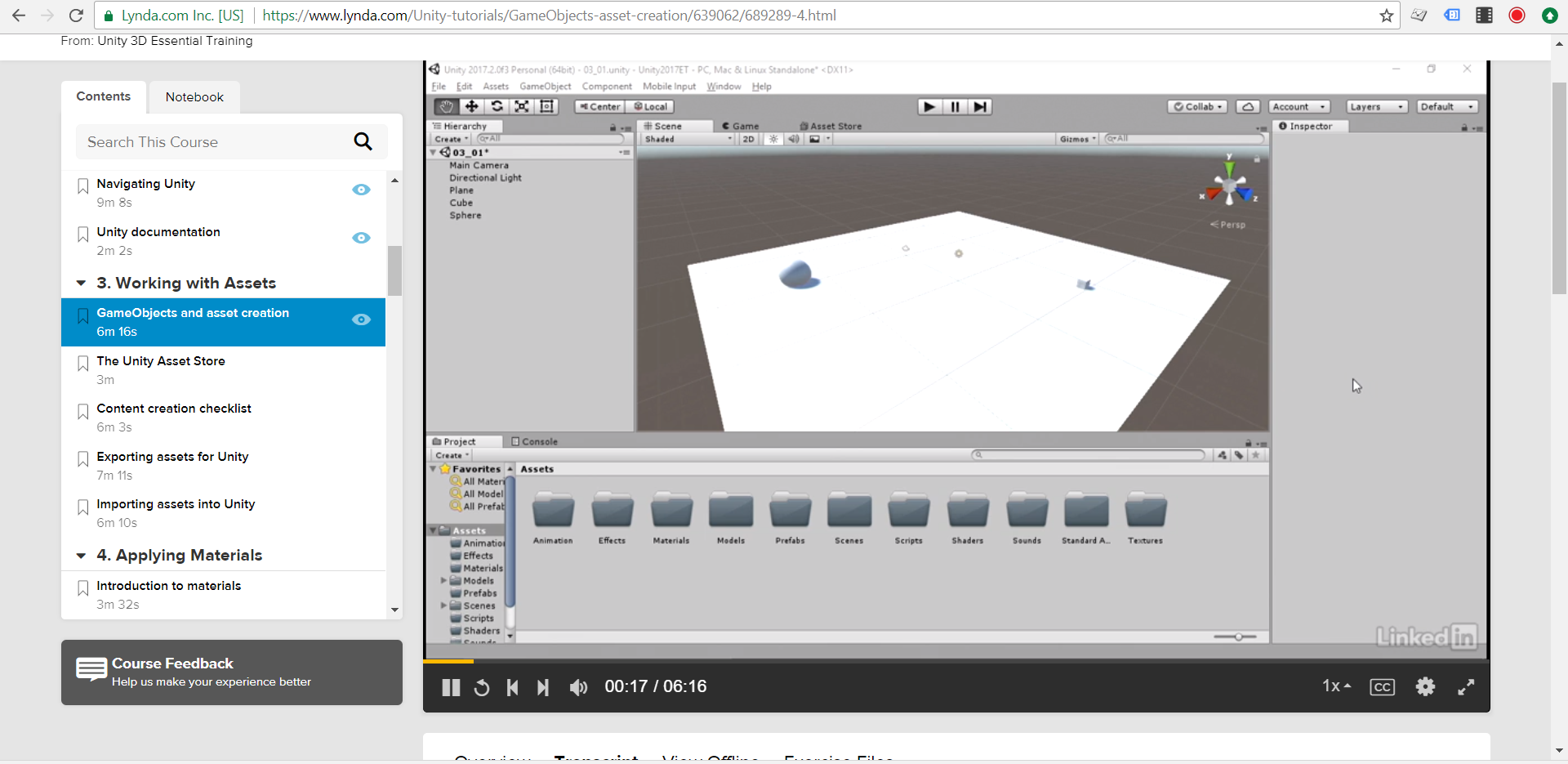Bookmark page with Chrome star
The height and width of the screenshot is (764, 1568).
click(1386, 16)
